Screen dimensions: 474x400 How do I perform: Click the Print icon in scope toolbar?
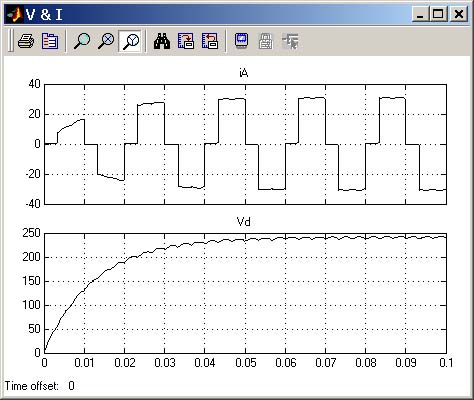point(26,41)
